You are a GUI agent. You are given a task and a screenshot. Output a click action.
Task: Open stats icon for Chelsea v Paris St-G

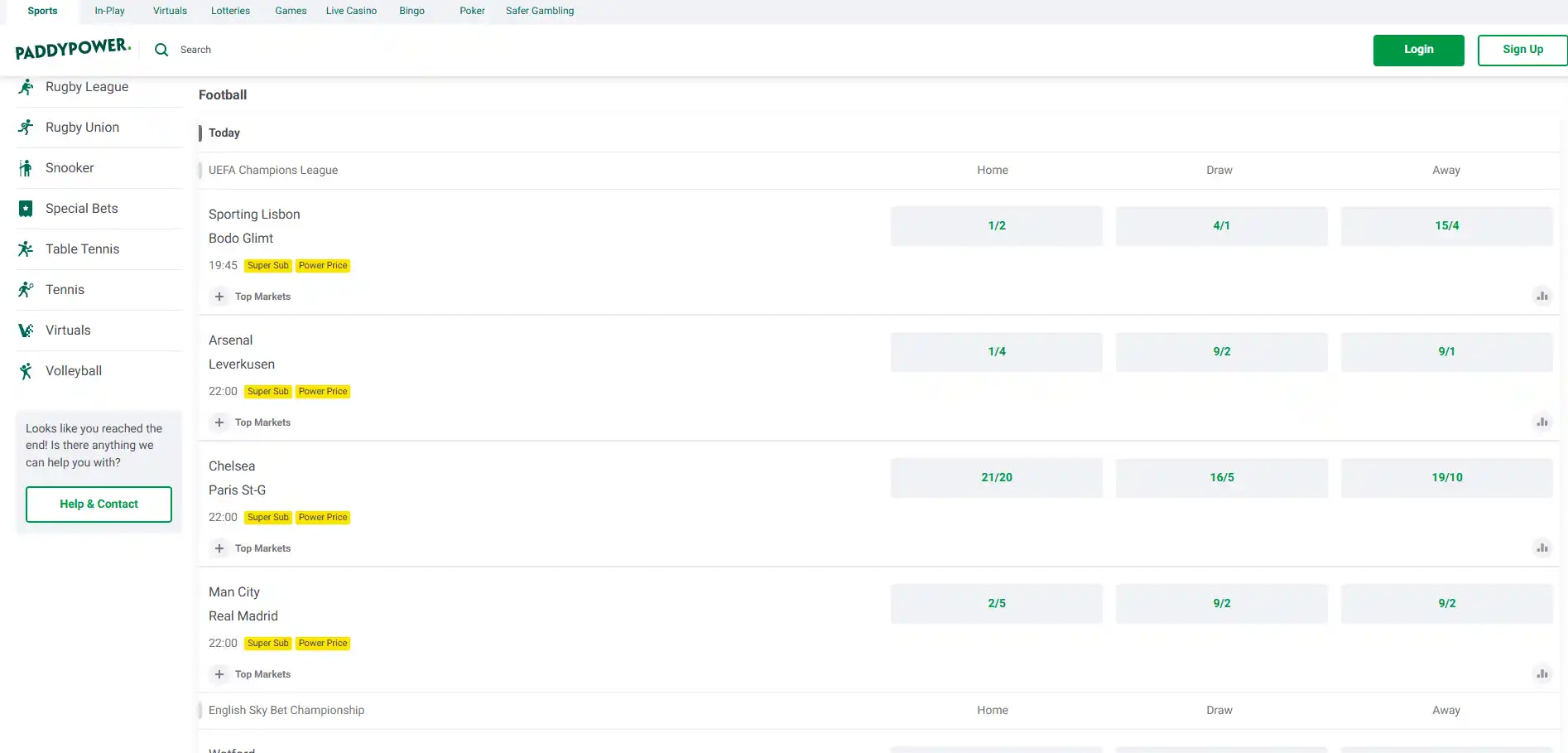pyautogui.click(x=1542, y=548)
